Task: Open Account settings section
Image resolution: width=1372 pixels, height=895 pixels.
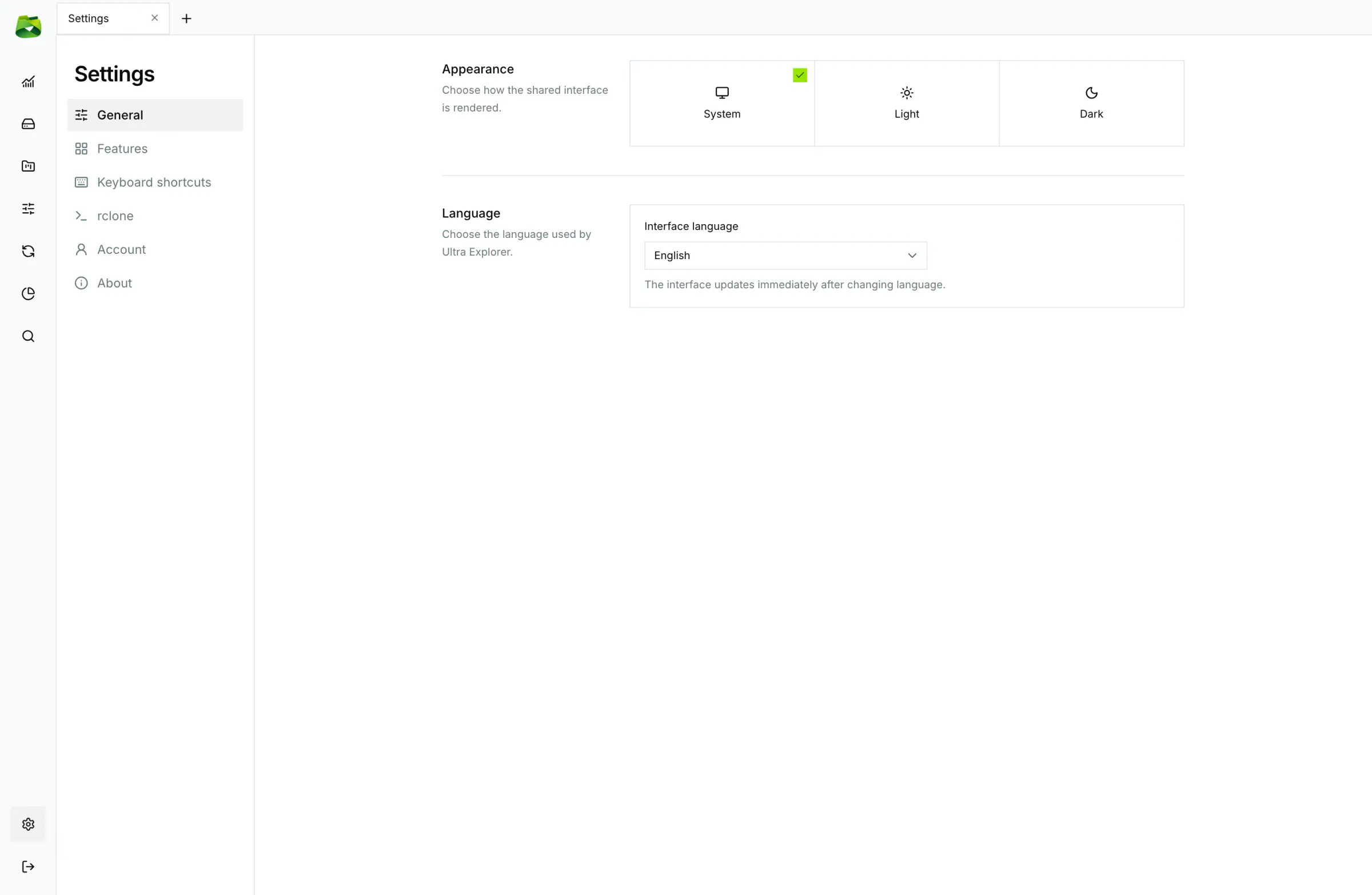Action: [x=155, y=249]
